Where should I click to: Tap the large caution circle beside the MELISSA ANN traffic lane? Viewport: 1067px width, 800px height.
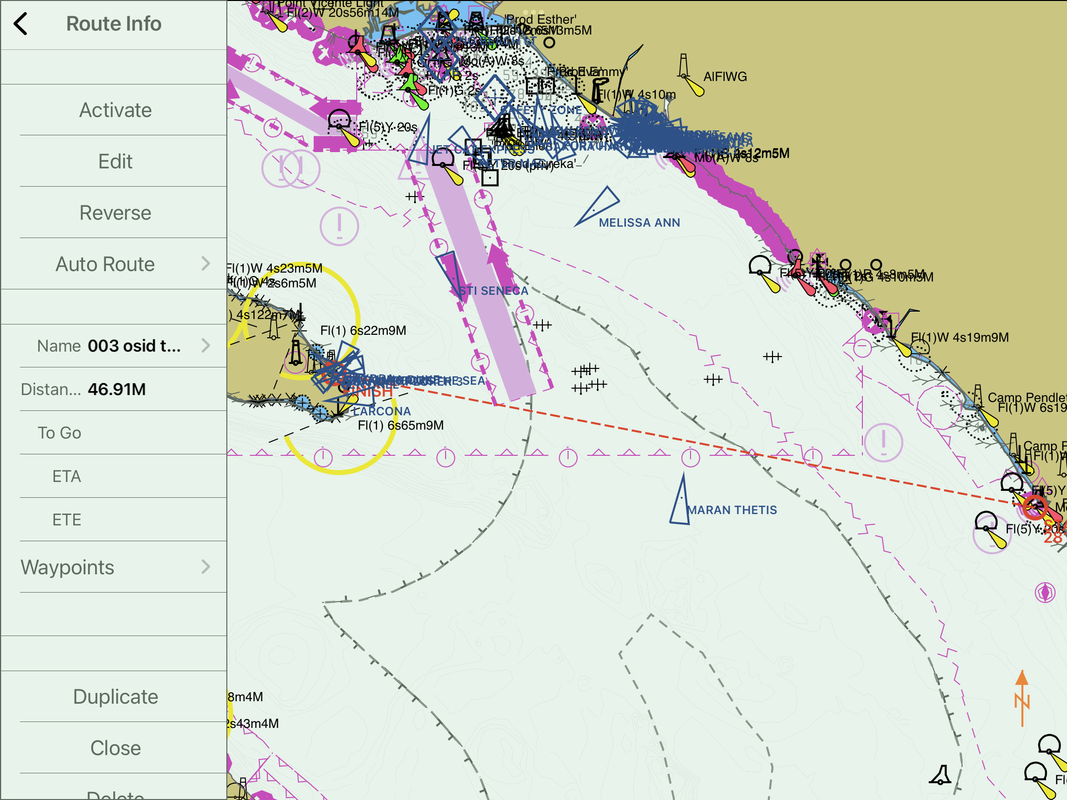point(339,226)
